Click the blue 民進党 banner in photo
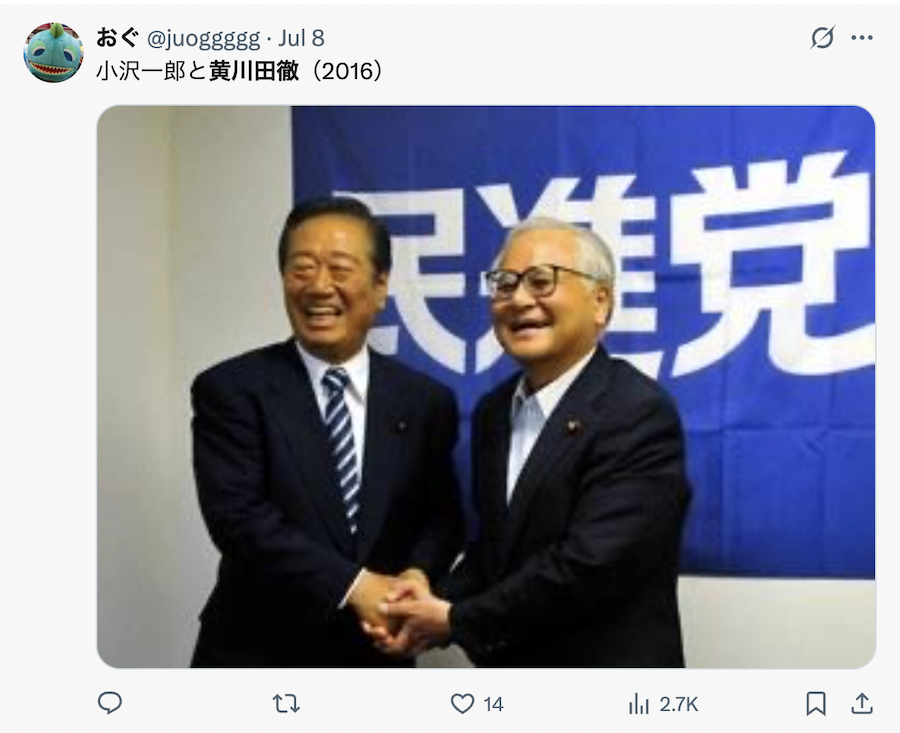This screenshot has height=733, width=900. click(x=583, y=341)
